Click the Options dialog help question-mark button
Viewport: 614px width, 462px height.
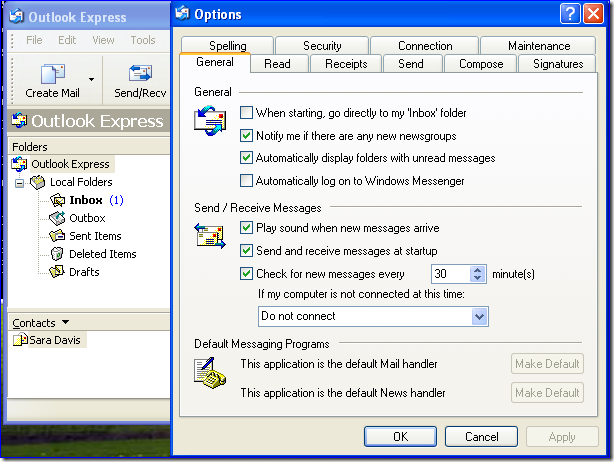[x=570, y=14]
